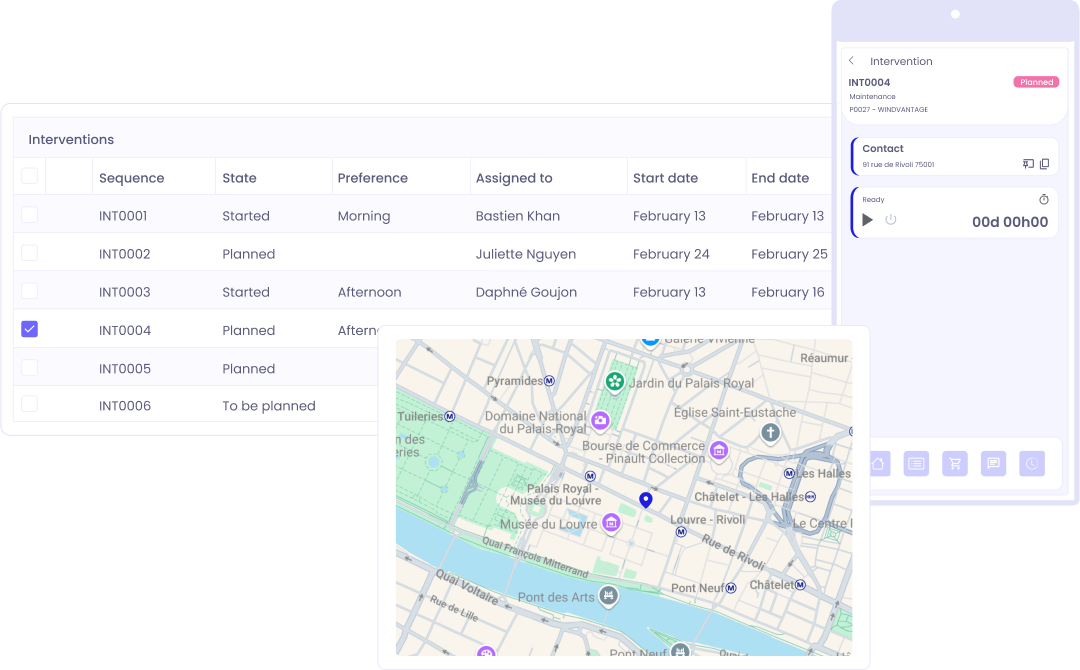
Task: Copy the contact address with the copy icon
Action: coord(1044,164)
